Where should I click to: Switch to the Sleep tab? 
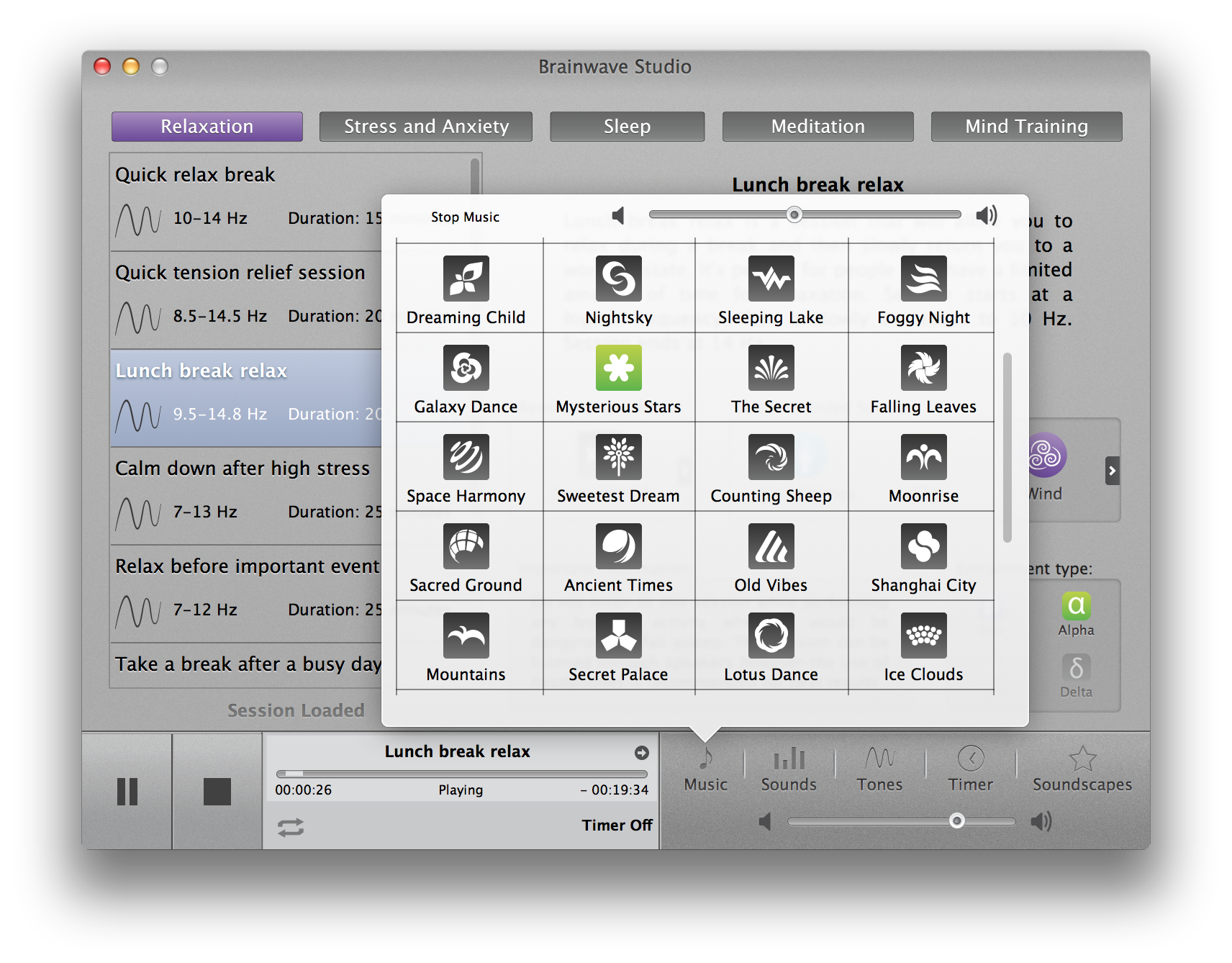pyautogui.click(x=627, y=127)
